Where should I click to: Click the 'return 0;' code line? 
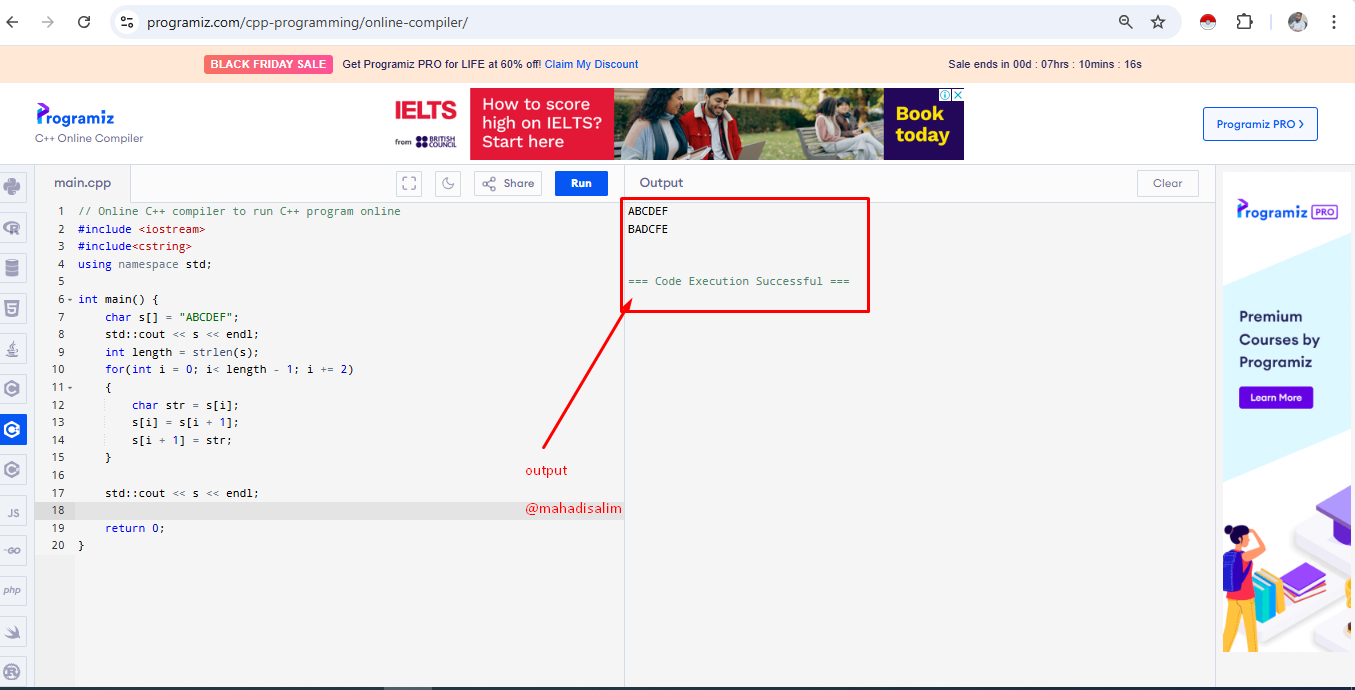click(135, 528)
